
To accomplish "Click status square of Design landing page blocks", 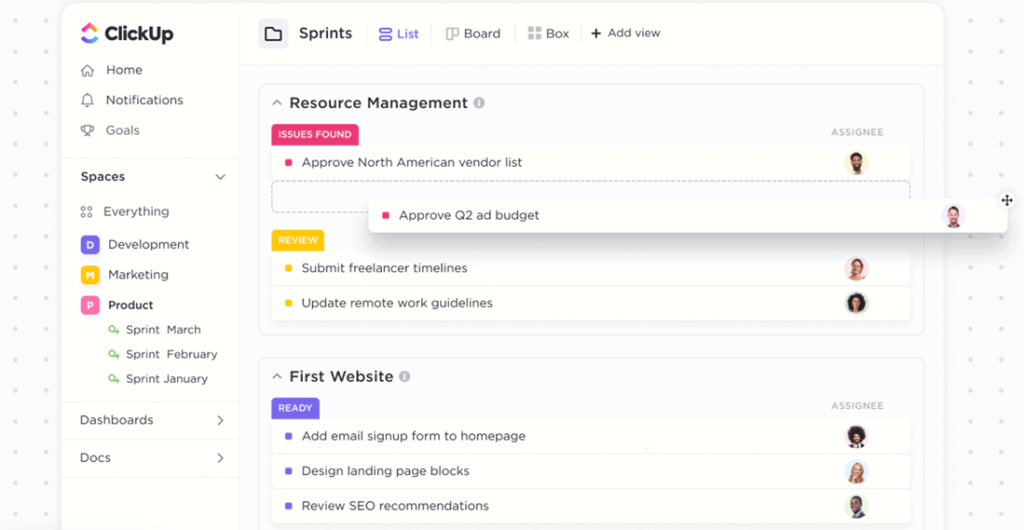I will coord(289,471).
